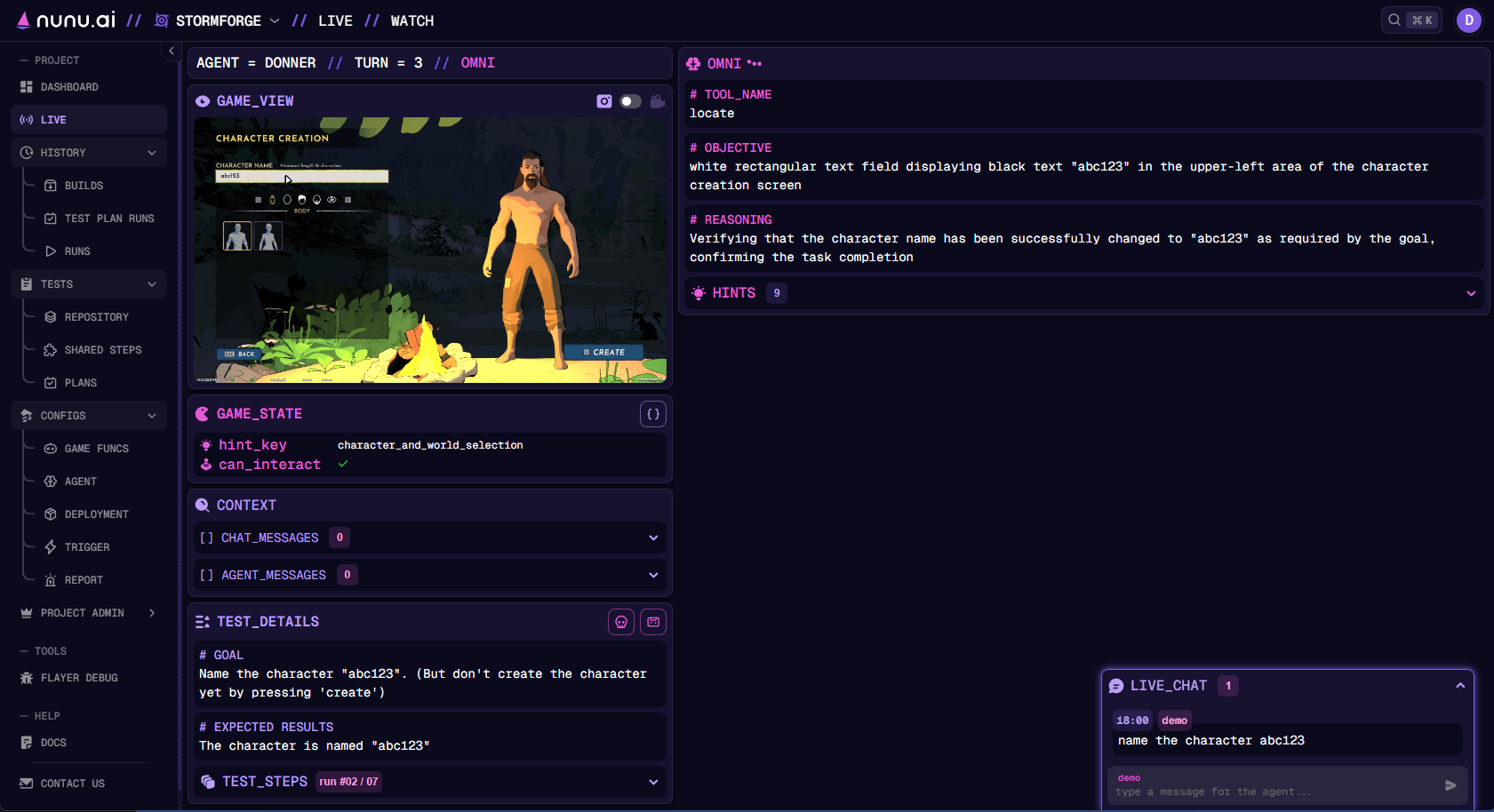Expand the HINTS section
The width and height of the screenshot is (1494, 812).
tap(1471, 293)
